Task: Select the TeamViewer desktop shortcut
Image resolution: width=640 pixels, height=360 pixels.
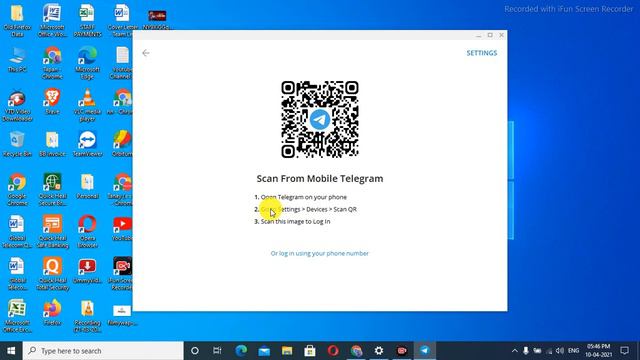Action: click(x=87, y=144)
